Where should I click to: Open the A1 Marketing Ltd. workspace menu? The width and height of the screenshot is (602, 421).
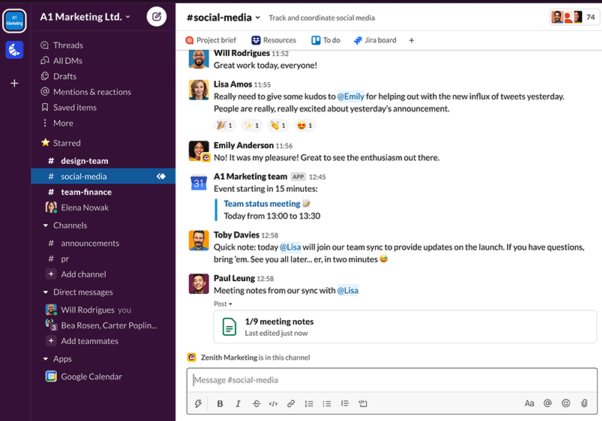pos(85,17)
